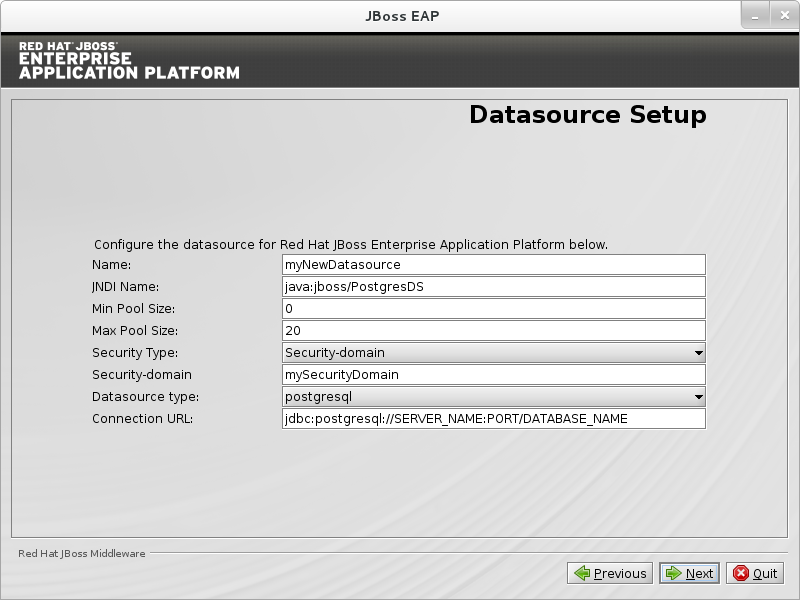The image size is (800, 600).
Task: Click the Red Hat JBoss logo
Action: [129, 61]
